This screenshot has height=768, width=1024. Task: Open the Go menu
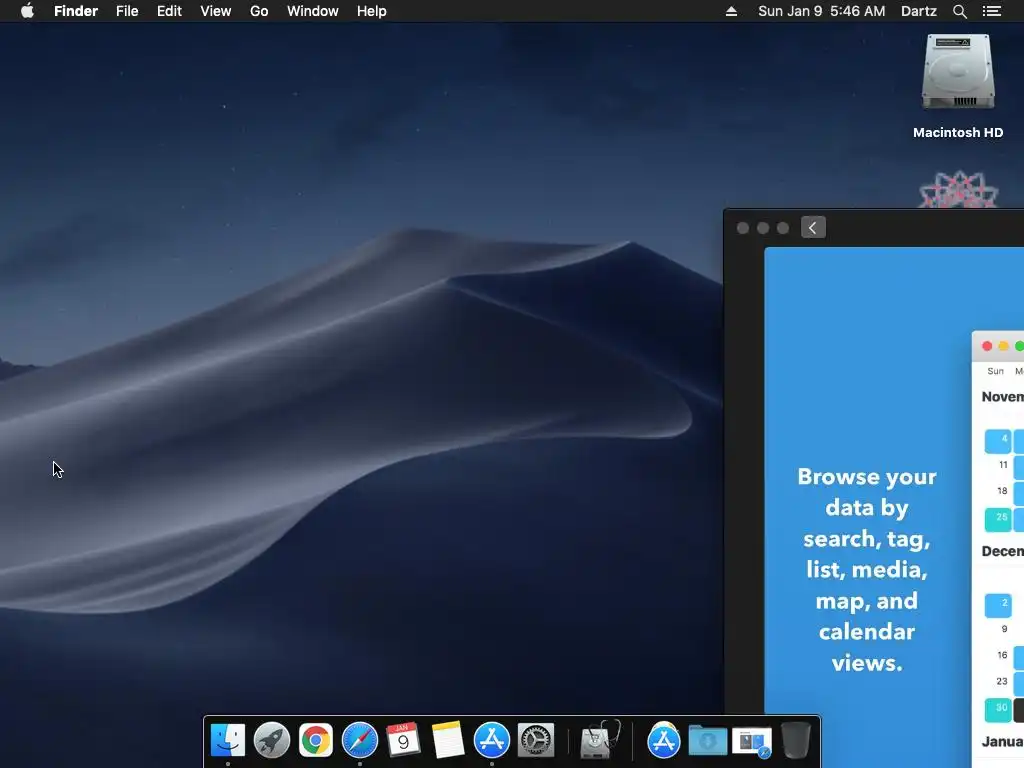click(x=259, y=11)
